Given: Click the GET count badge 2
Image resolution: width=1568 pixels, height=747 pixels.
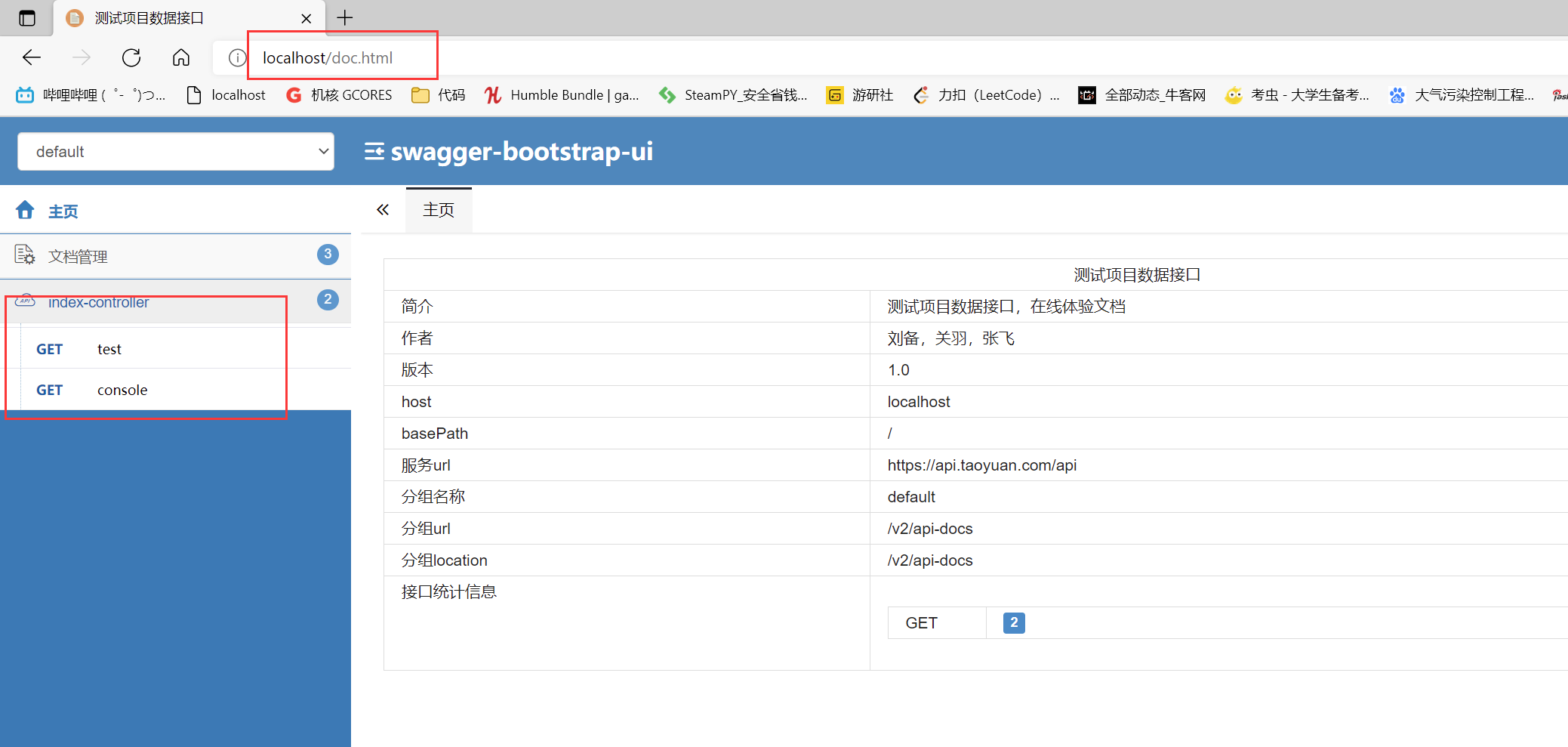Looking at the screenshot, I should coord(1014,623).
